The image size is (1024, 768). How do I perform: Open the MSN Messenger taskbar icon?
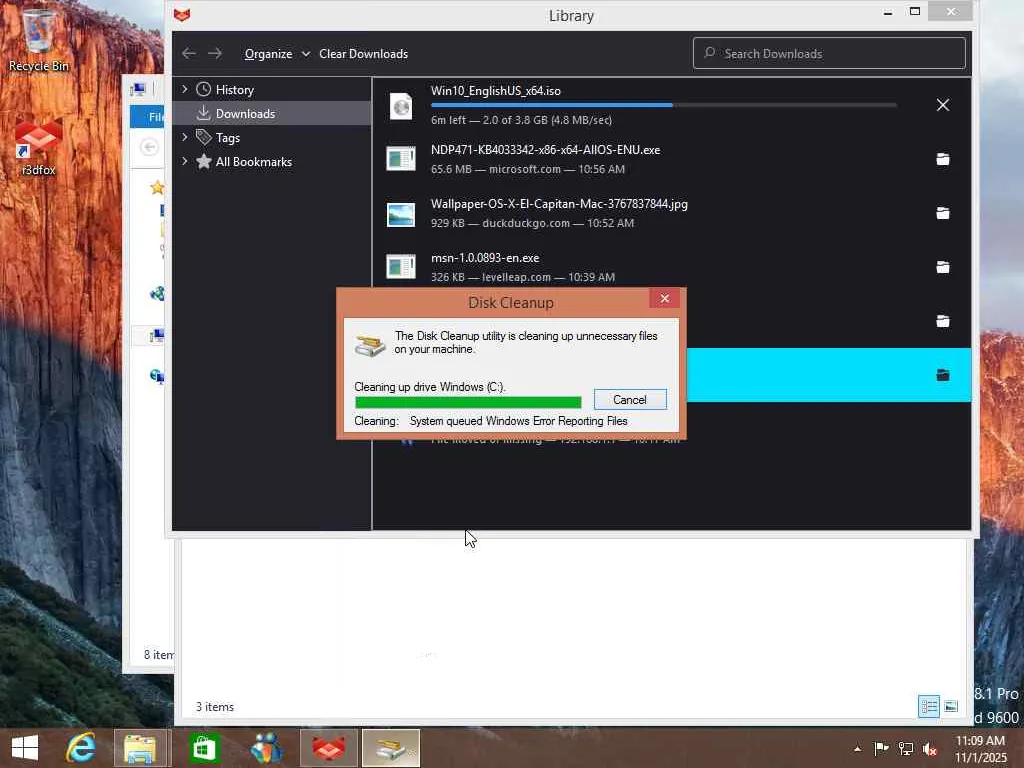pos(266,748)
